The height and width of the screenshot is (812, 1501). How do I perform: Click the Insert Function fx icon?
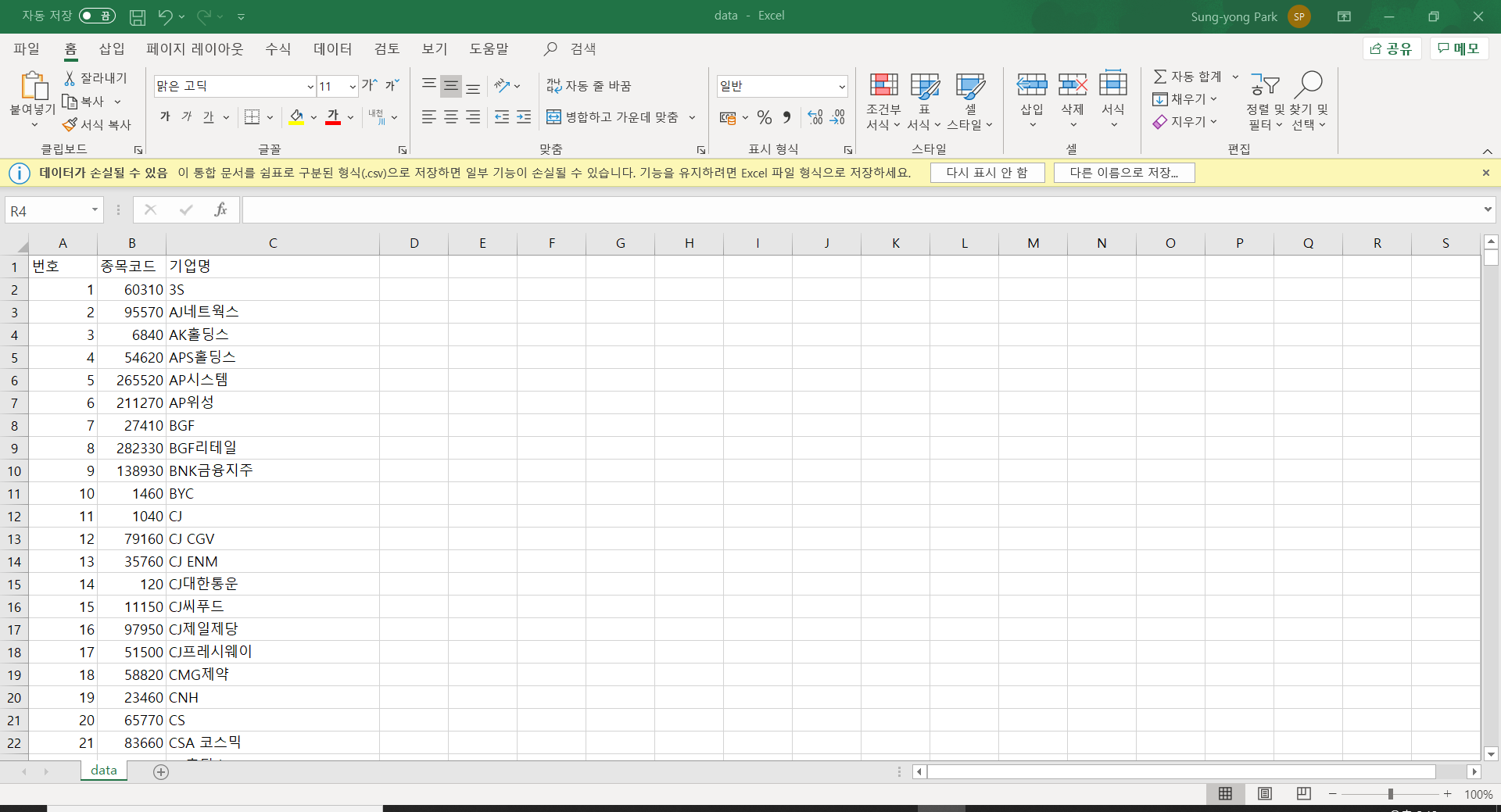220,209
